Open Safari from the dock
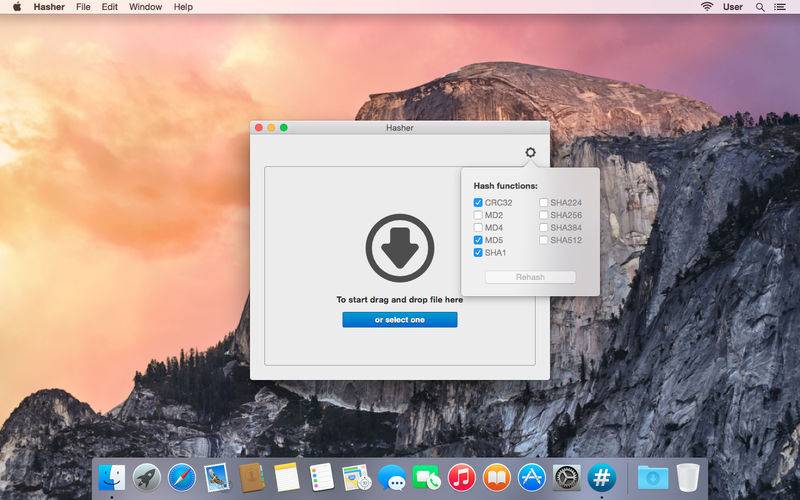 (182, 477)
